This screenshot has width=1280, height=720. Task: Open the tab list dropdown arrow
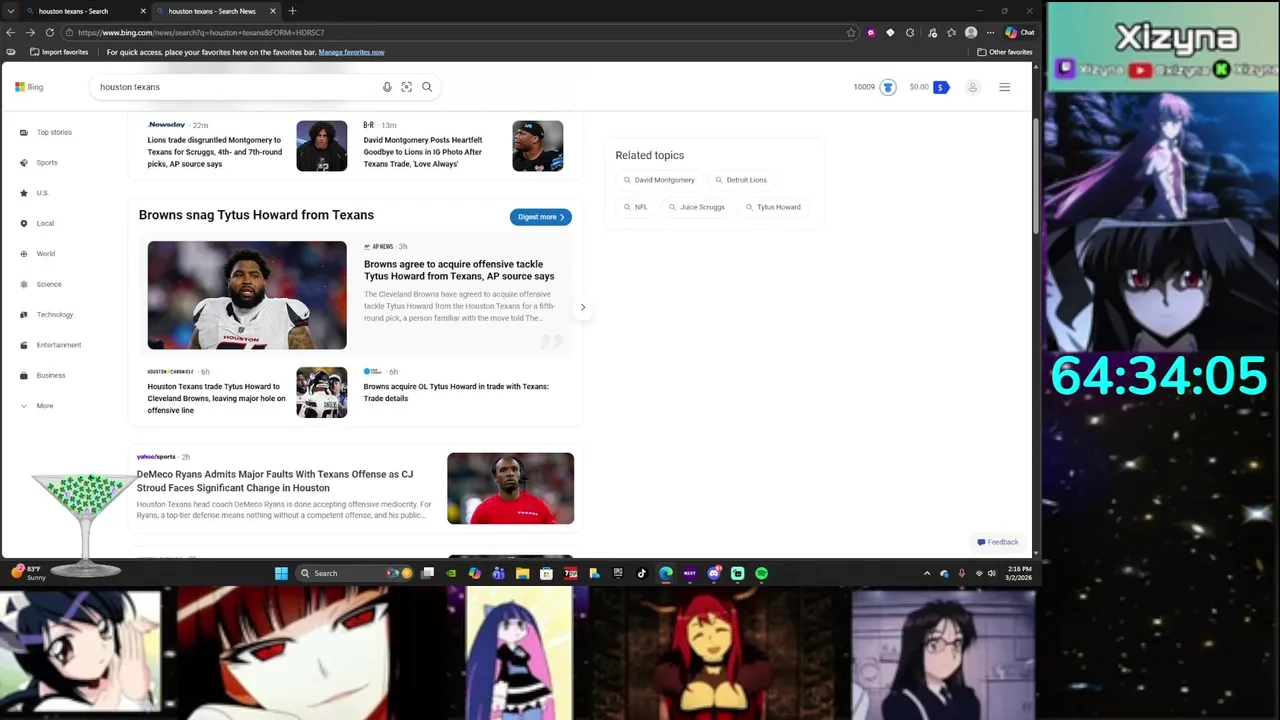pyautogui.click(x=10, y=11)
